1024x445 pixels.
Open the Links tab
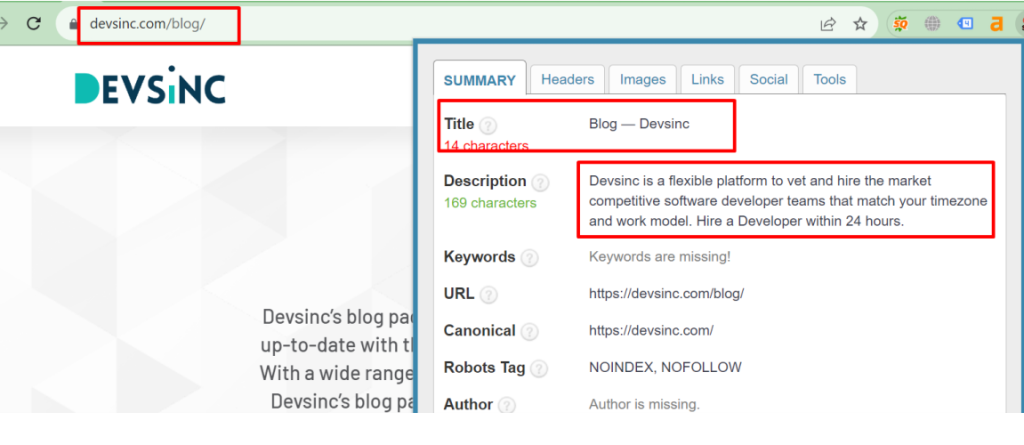pos(708,80)
